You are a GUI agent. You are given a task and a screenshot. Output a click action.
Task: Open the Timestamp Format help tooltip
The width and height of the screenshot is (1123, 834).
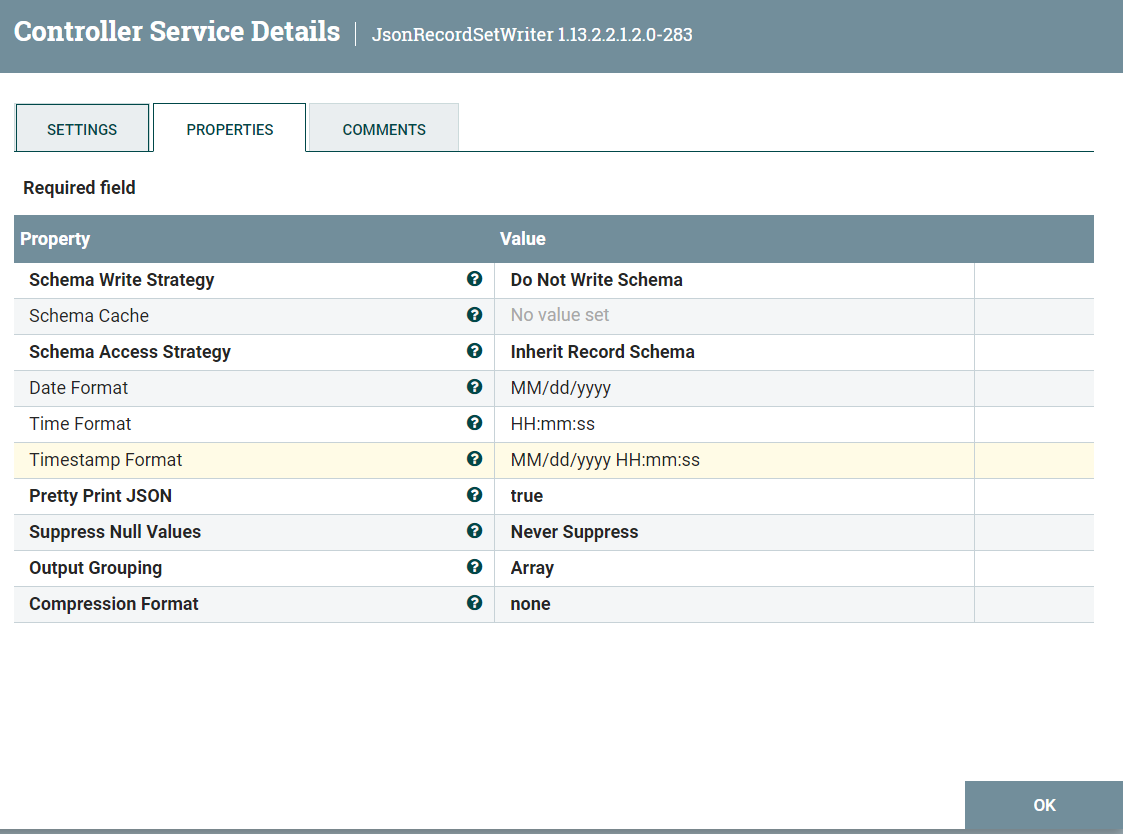pyautogui.click(x=474, y=459)
